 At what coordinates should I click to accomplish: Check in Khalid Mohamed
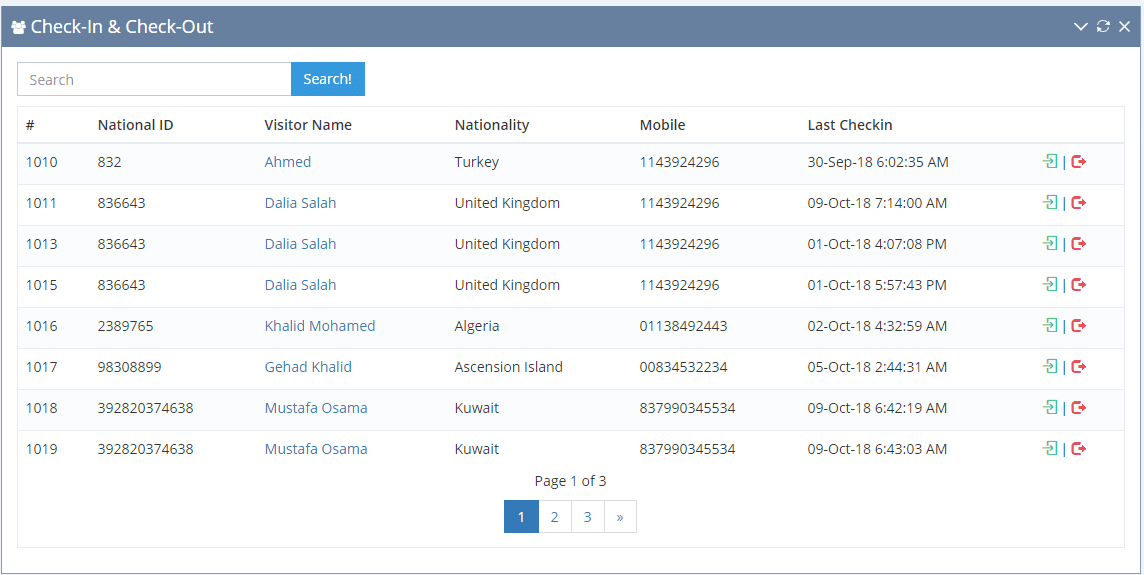click(1050, 326)
